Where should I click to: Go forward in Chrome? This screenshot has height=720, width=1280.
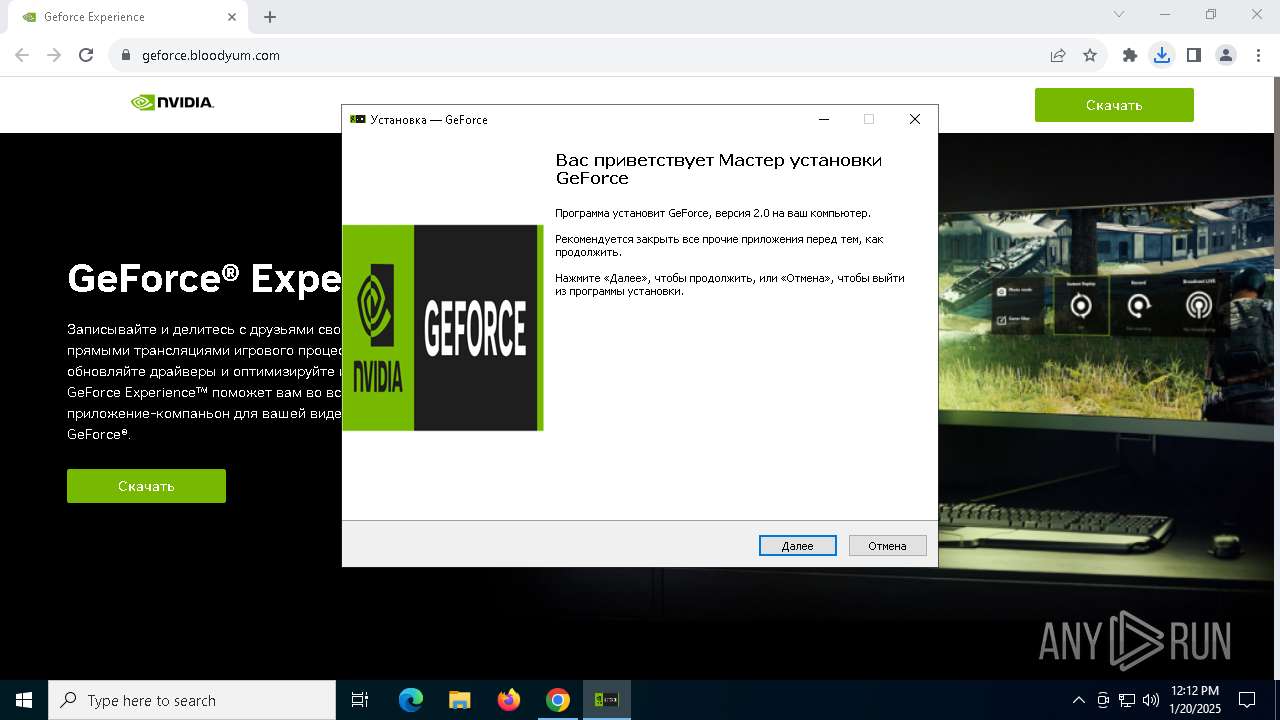54,55
